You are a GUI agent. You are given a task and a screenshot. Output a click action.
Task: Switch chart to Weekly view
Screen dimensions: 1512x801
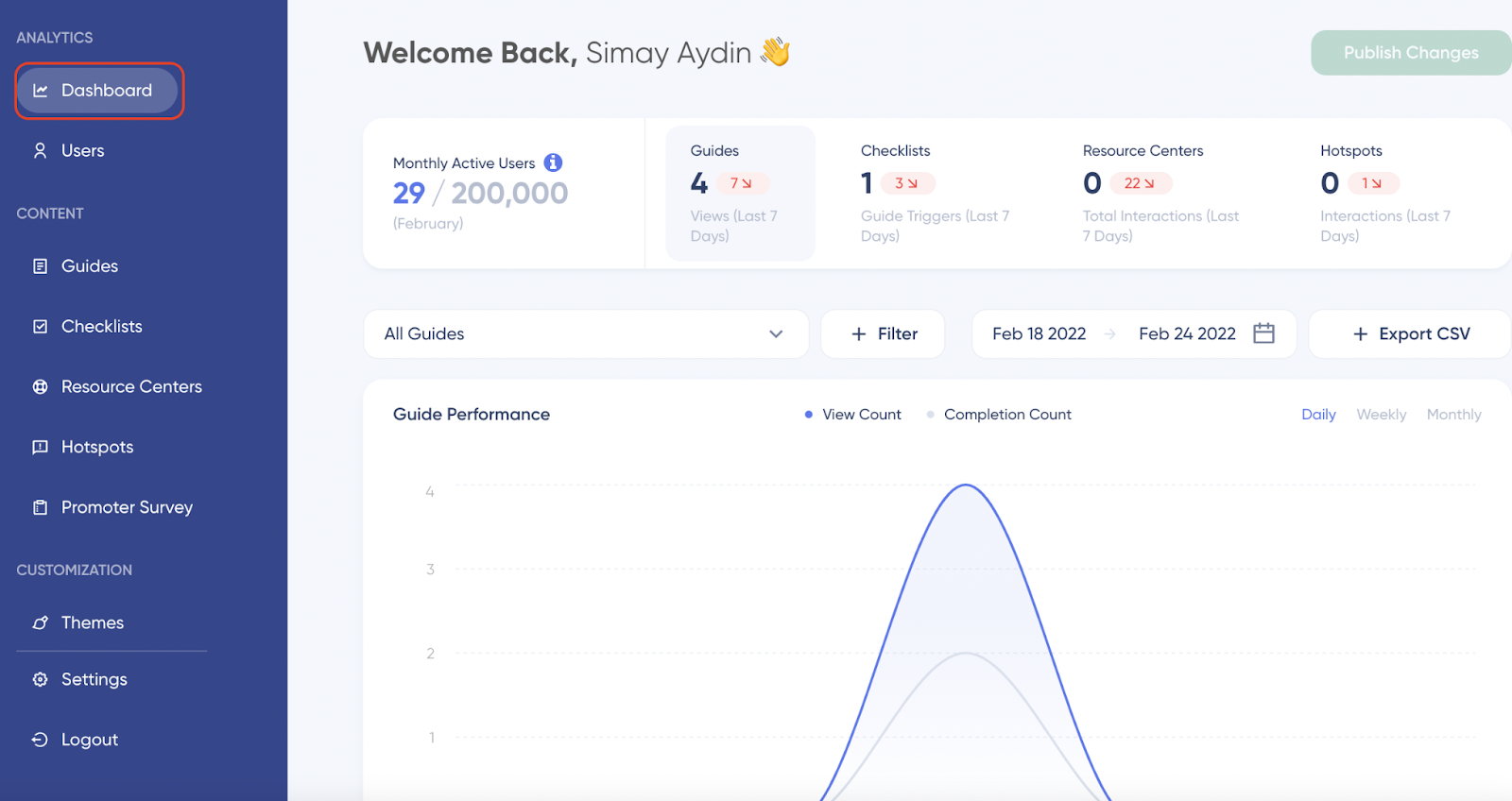1381,415
